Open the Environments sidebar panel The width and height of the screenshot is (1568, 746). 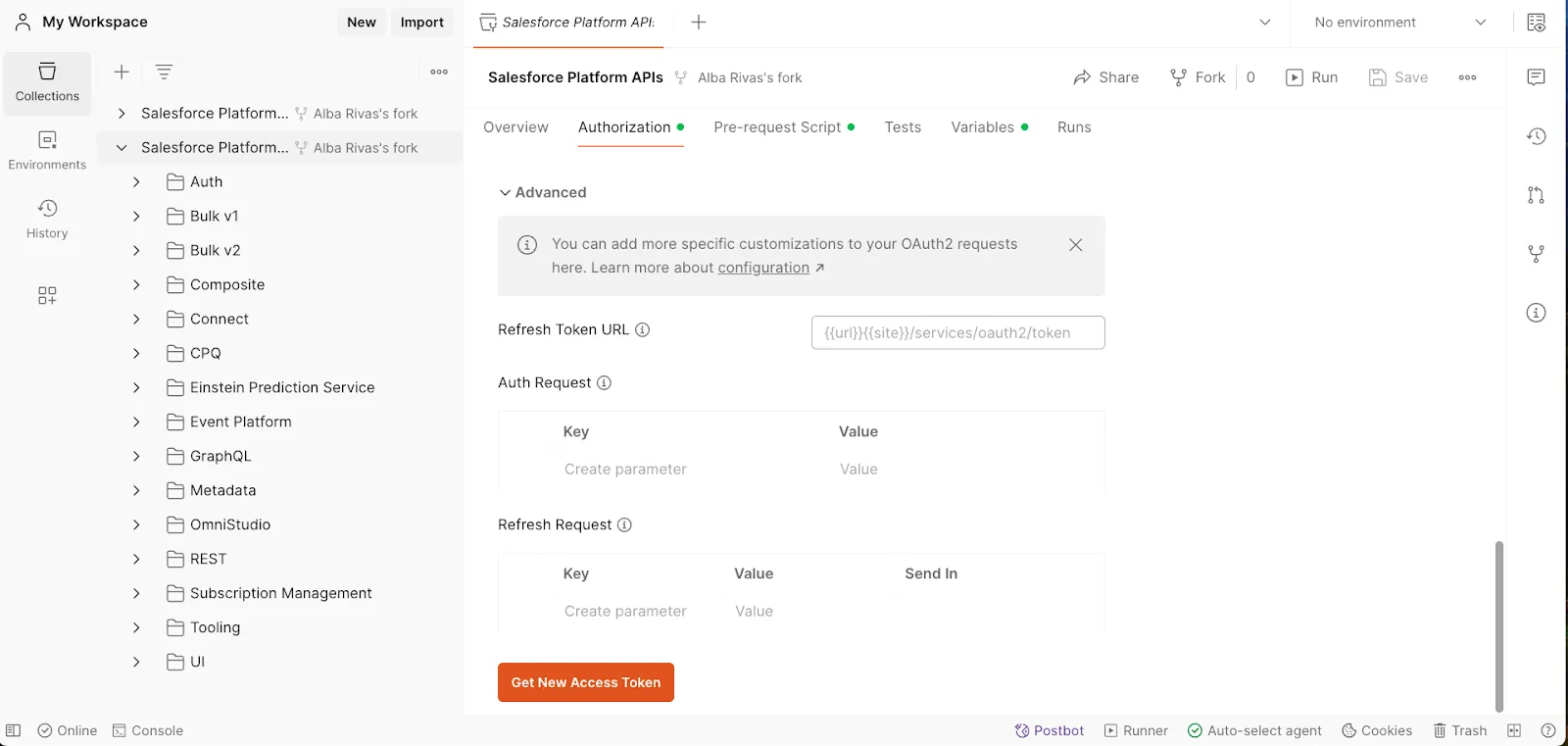click(47, 150)
